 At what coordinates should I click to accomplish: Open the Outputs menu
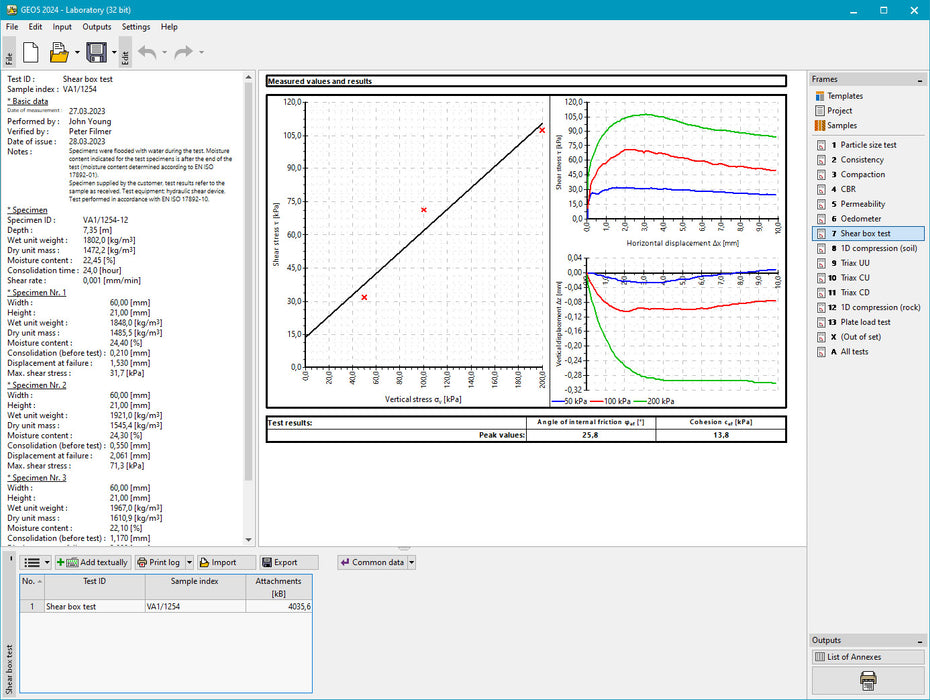pos(97,27)
